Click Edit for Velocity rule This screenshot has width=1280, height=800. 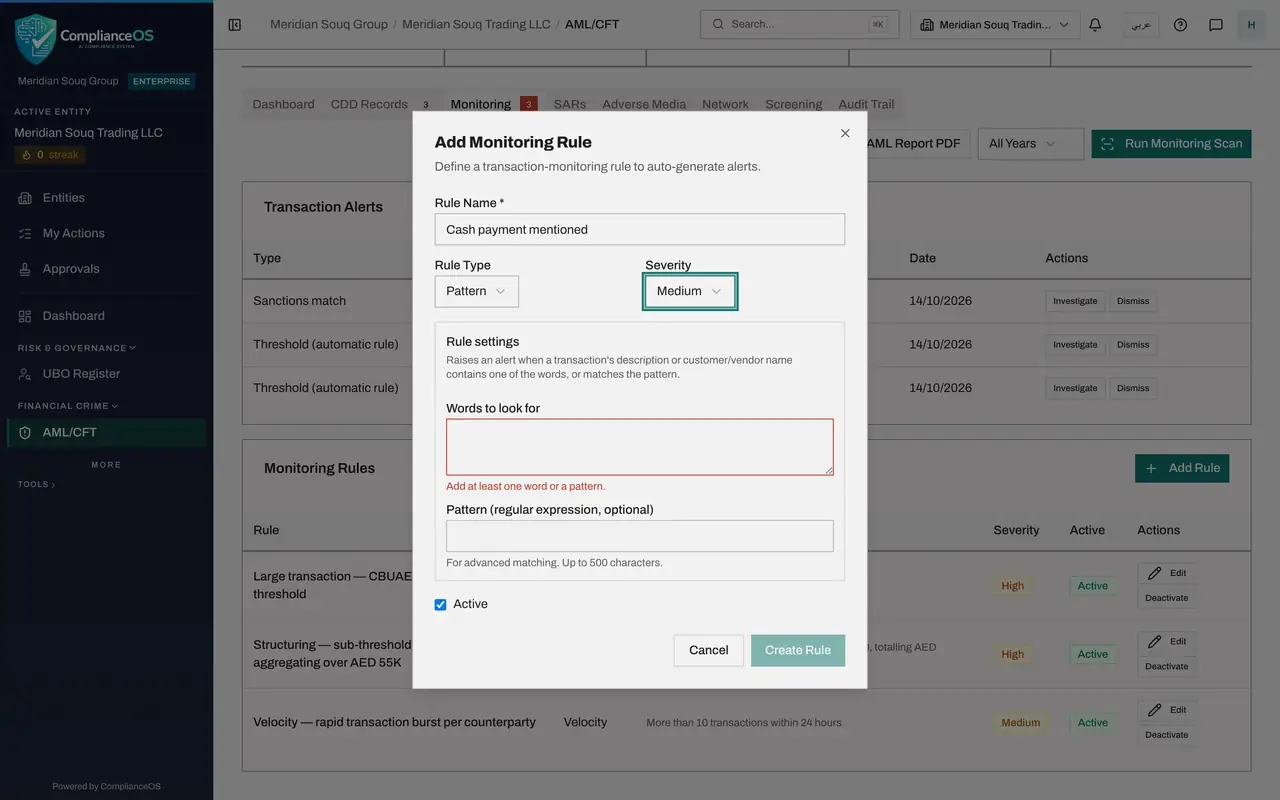coord(1167,710)
